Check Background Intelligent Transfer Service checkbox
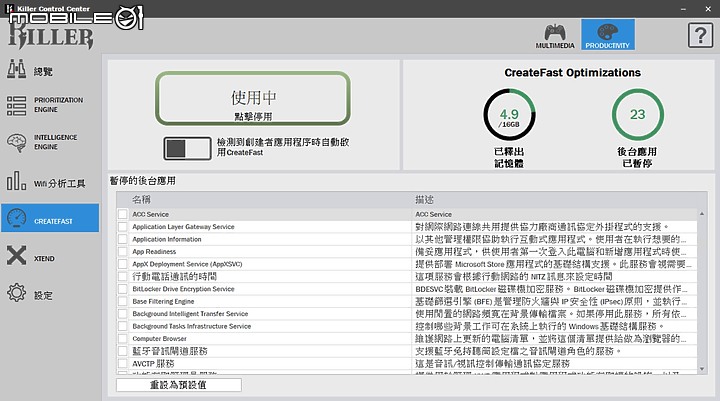Image resolution: width=720 pixels, height=401 pixels. point(123,313)
